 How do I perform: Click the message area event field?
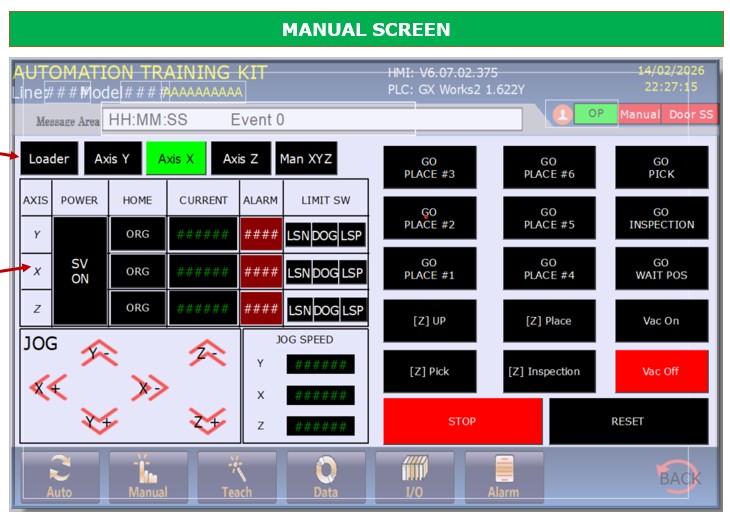tap(312, 120)
